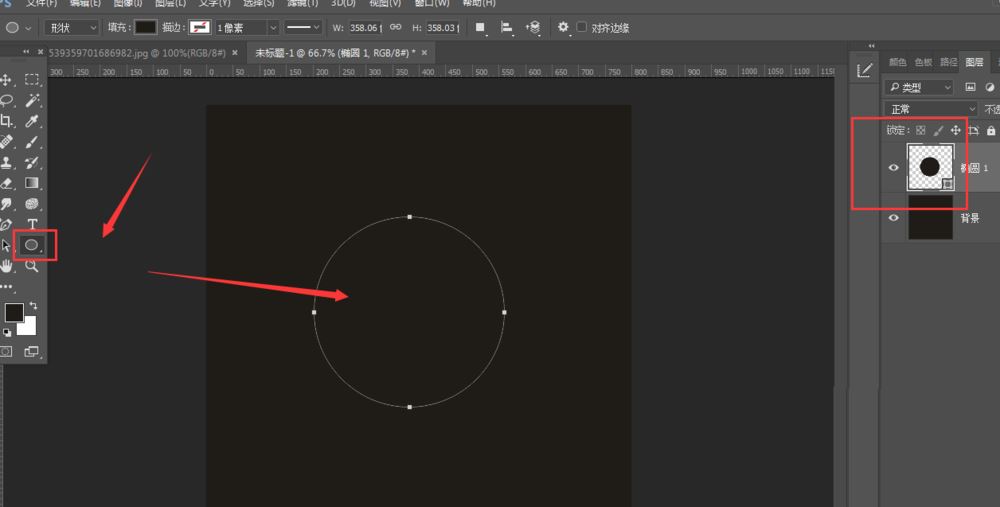Select the Magic Wand tool
Viewport: 1000px width, 507px height.
point(32,100)
